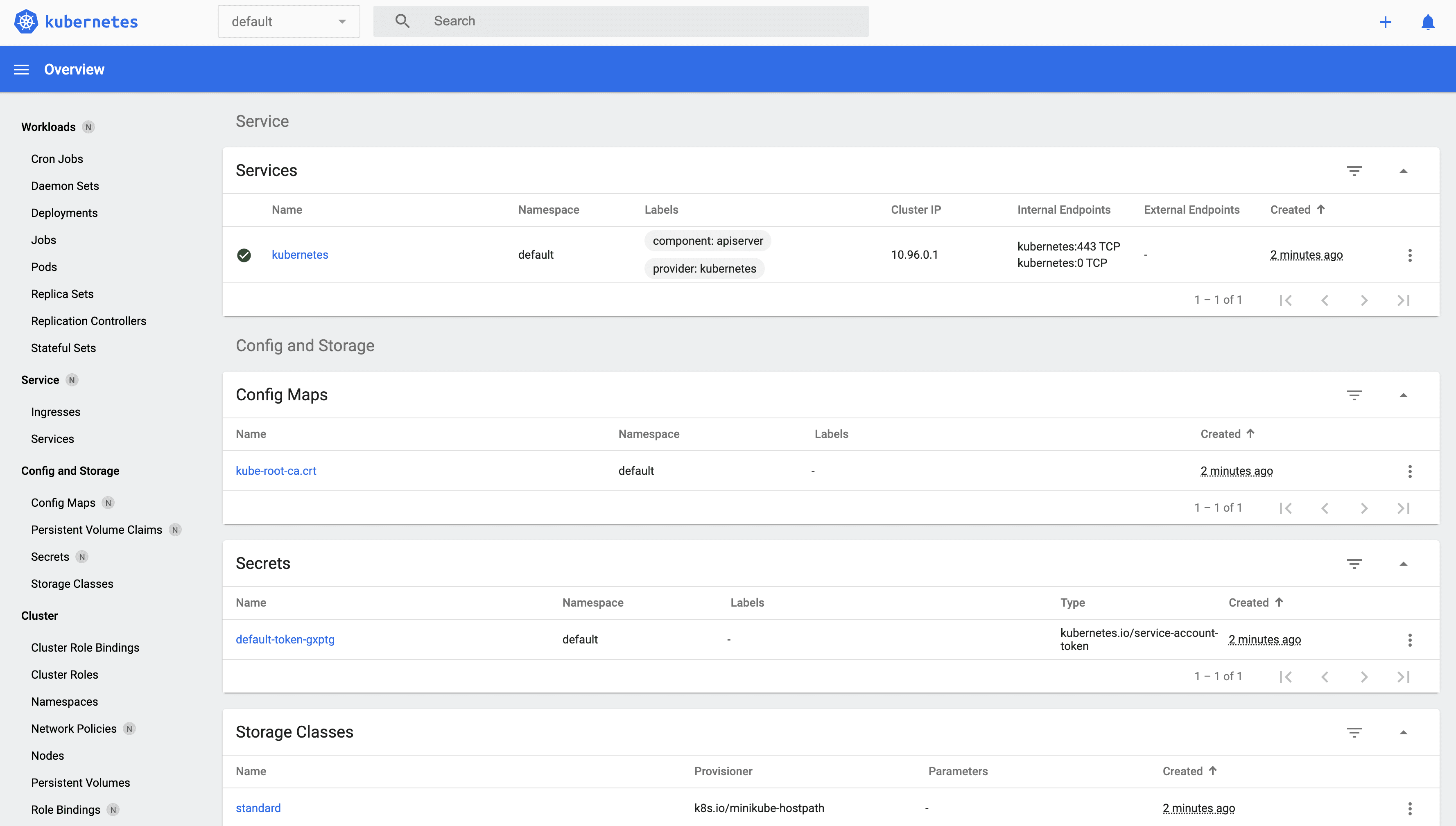The height and width of the screenshot is (826, 1456).
Task: Open Namespaces in sidebar
Action: 65,702
